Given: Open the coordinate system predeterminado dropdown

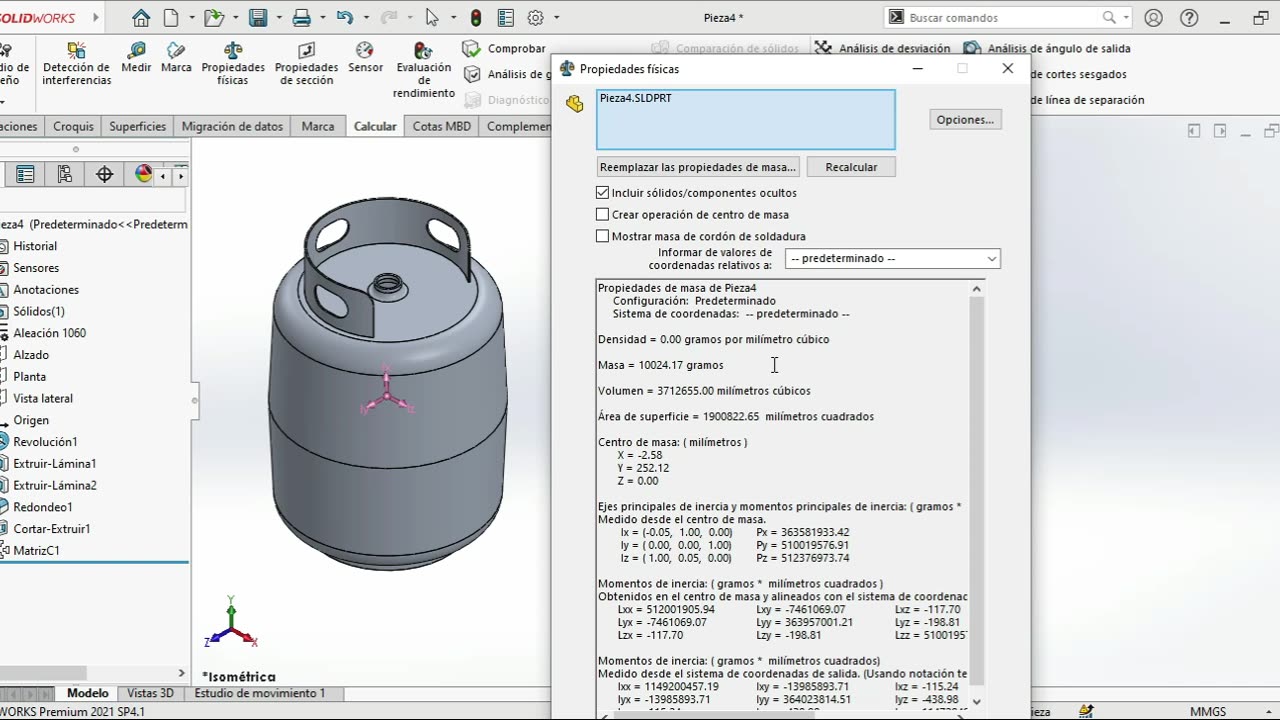Looking at the screenshot, I should 893,258.
